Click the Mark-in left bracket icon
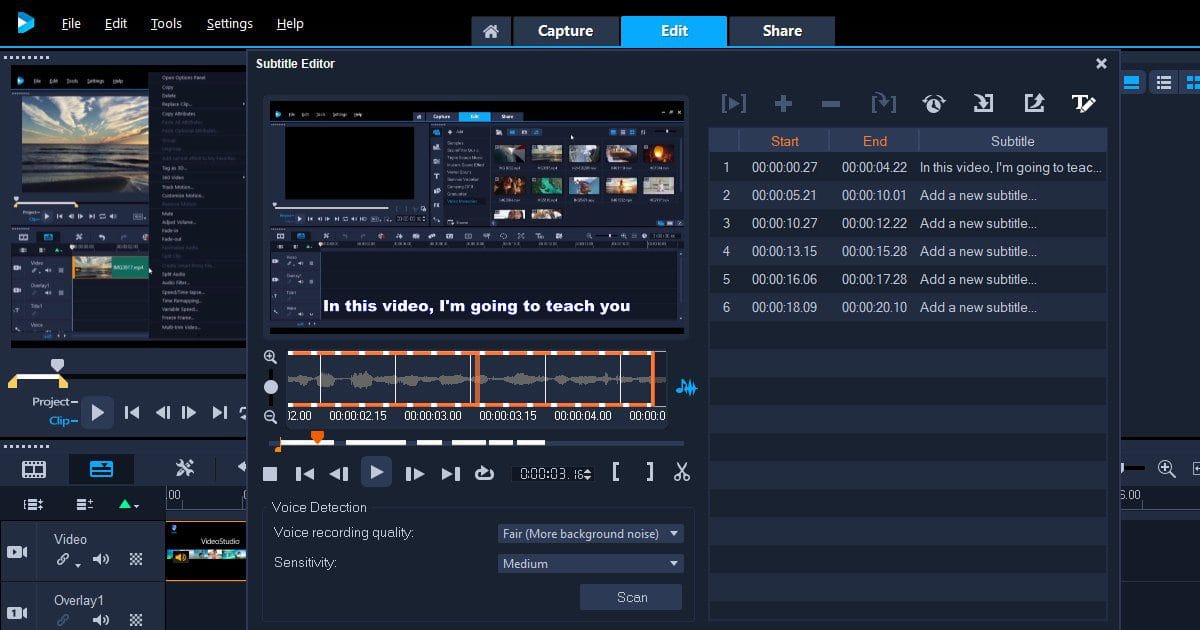 pyautogui.click(x=616, y=473)
